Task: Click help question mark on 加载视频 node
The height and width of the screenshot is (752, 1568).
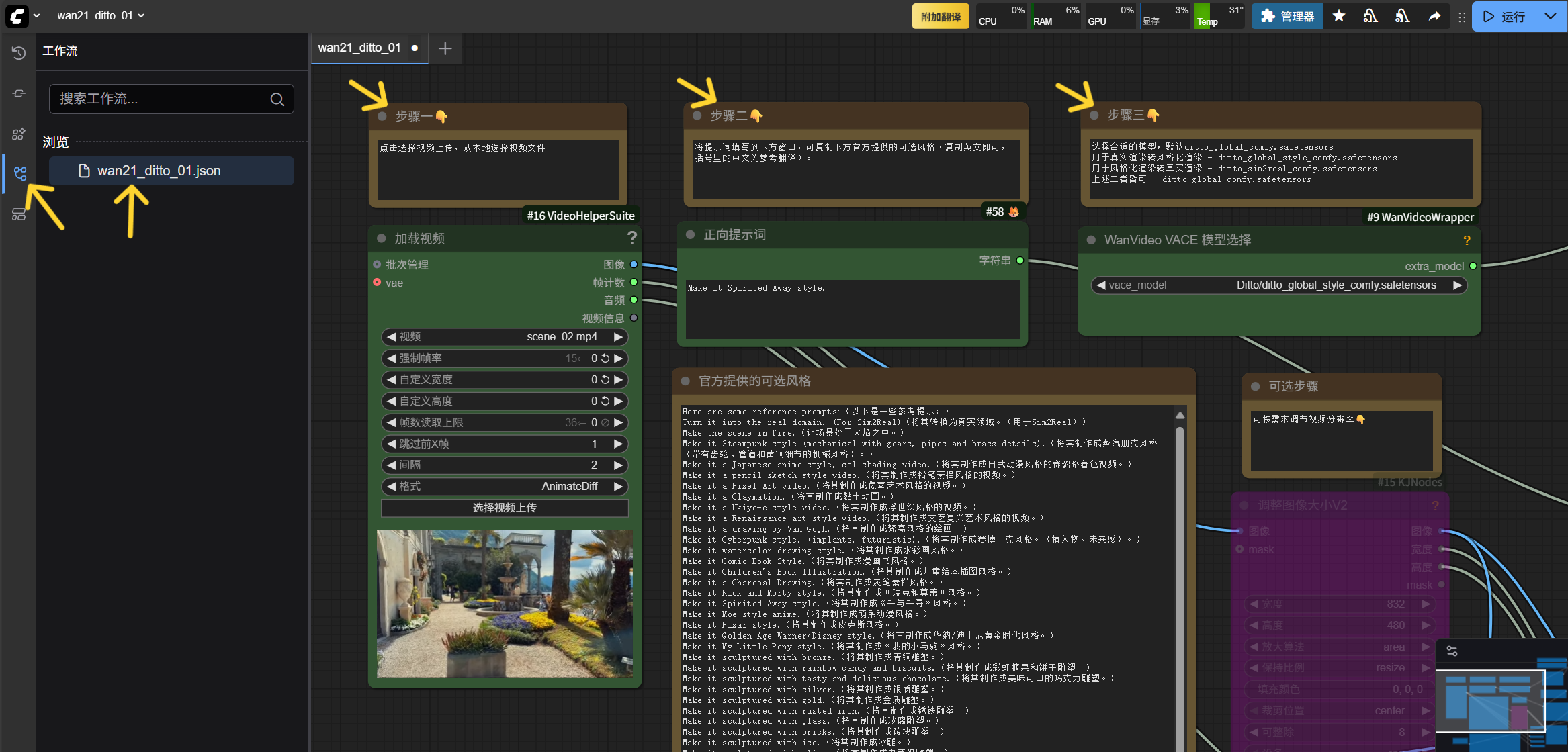Action: click(631, 238)
